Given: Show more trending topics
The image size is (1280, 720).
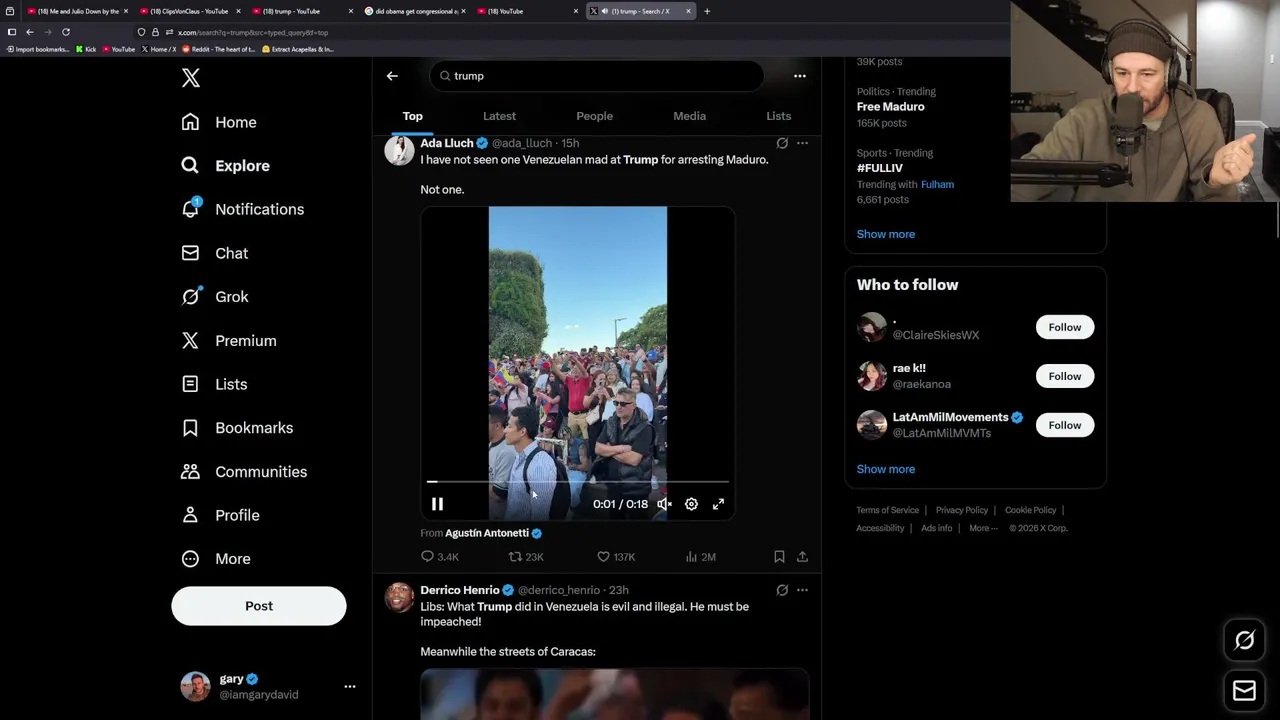Looking at the screenshot, I should click(x=885, y=234).
